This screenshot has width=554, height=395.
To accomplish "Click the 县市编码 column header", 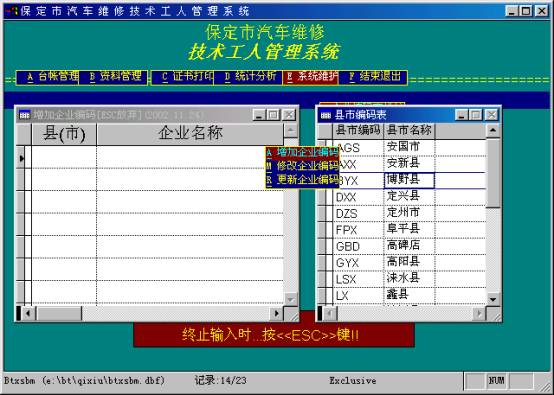I will coord(358,130).
